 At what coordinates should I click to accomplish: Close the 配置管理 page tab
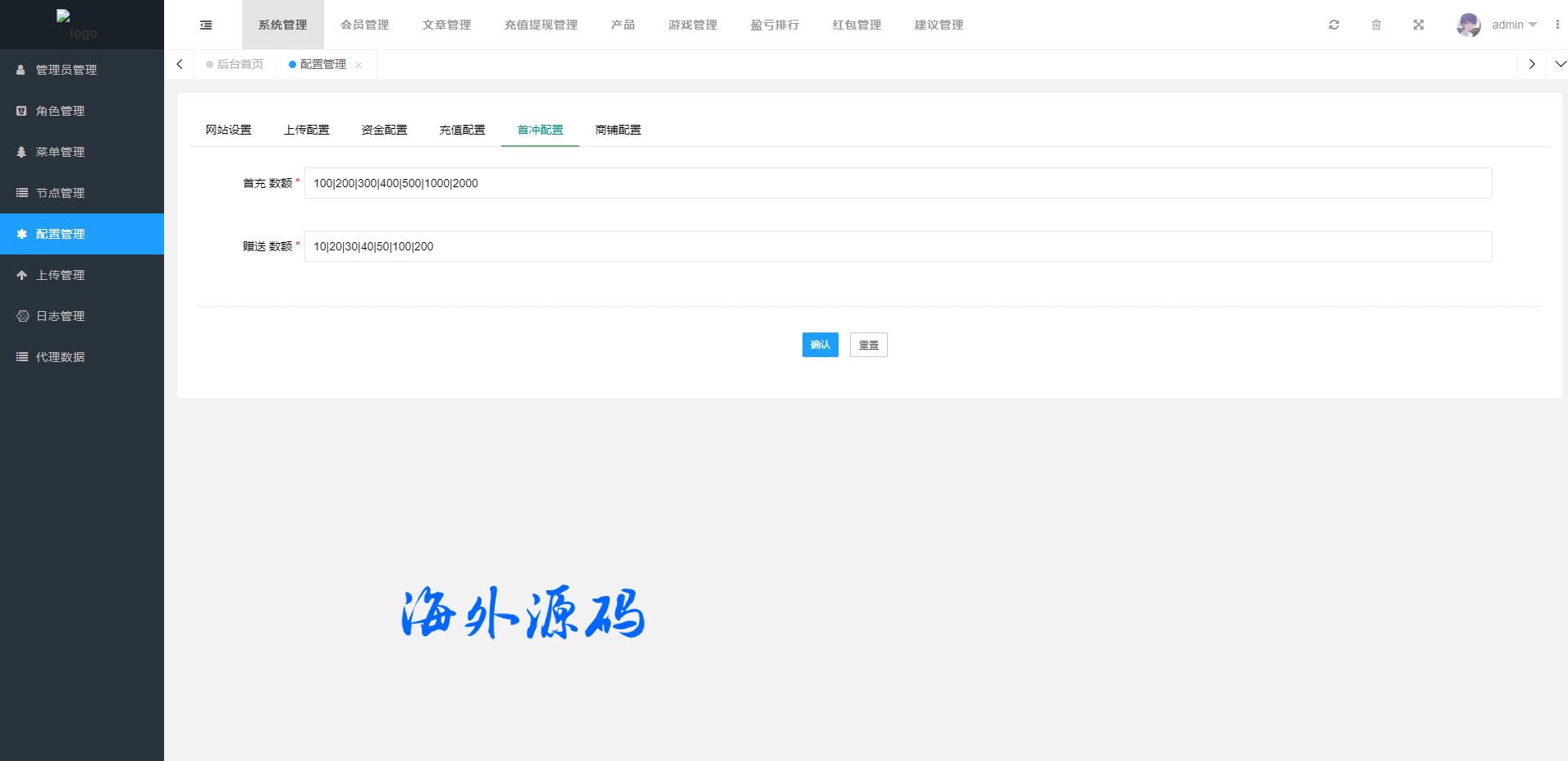(x=359, y=65)
